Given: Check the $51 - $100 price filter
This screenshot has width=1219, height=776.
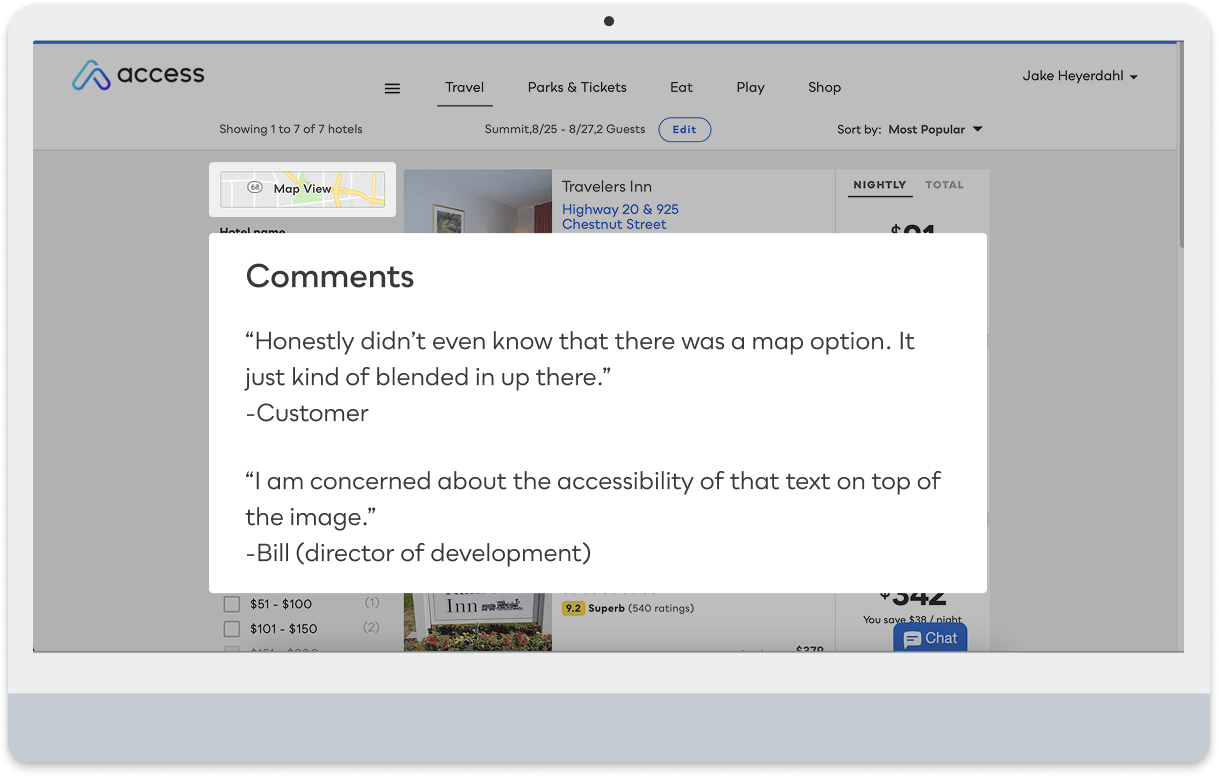Looking at the screenshot, I should click(x=232, y=604).
